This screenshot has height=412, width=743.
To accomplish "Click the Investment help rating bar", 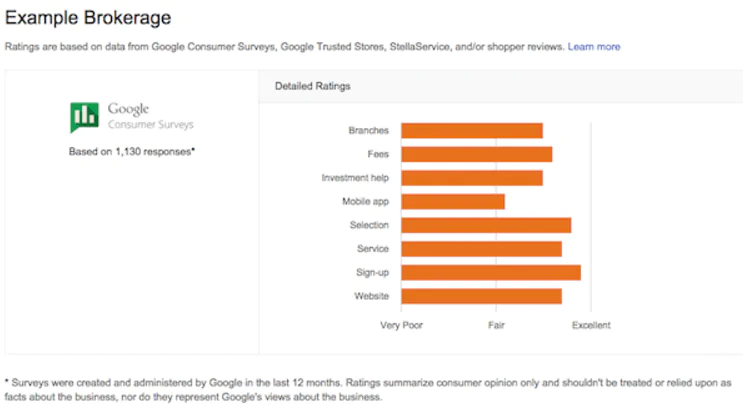I will click(471, 178).
